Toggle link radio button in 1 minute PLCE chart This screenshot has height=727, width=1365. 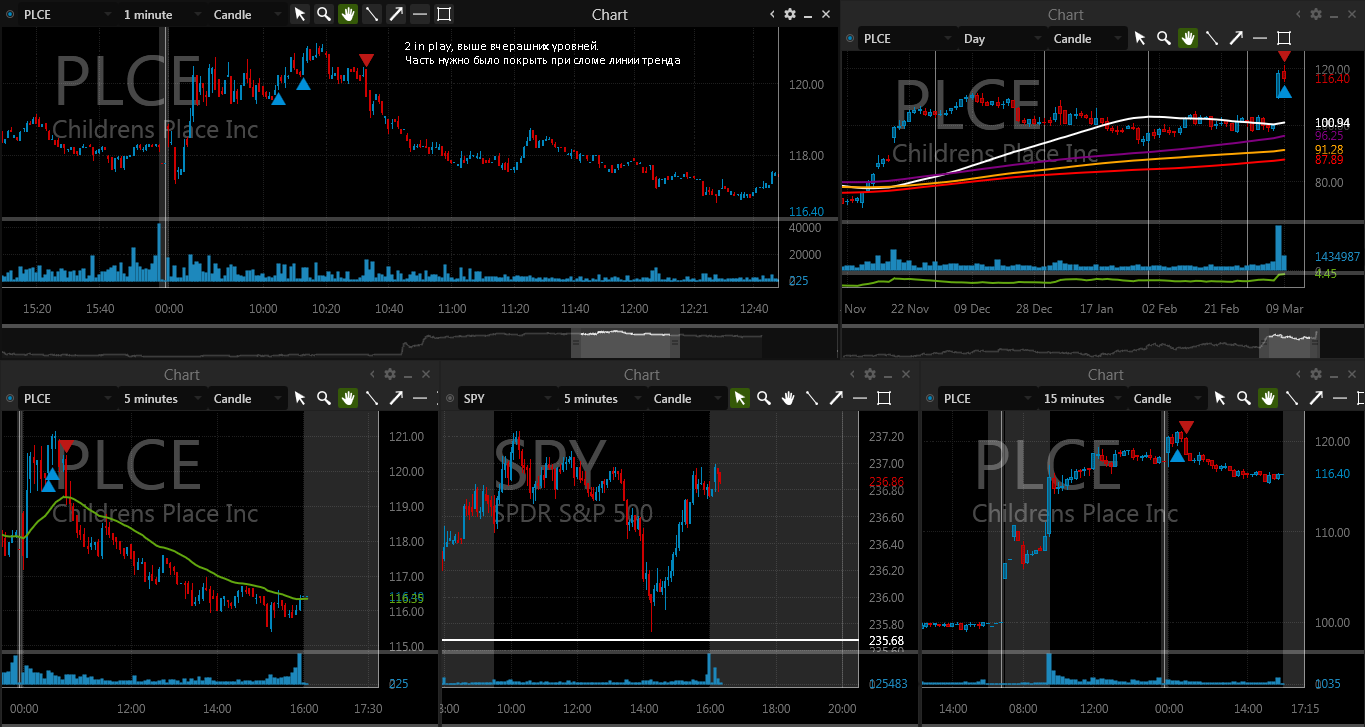pos(9,14)
